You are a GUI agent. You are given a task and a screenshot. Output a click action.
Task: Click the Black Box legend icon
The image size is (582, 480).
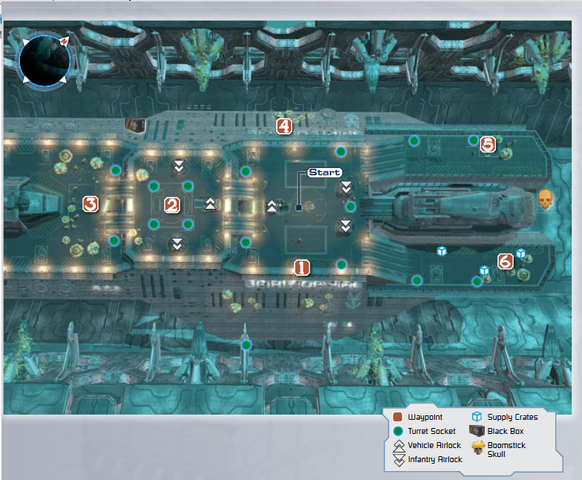tap(477, 431)
